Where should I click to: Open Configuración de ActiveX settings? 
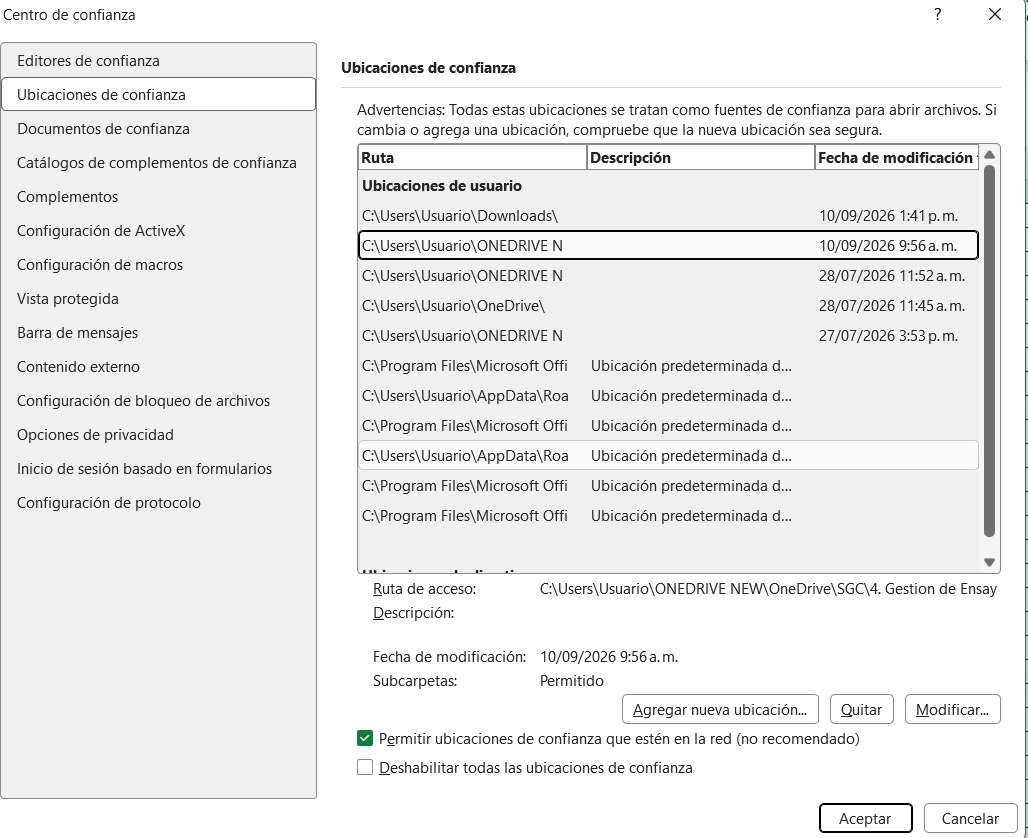click(x=159, y=231)
